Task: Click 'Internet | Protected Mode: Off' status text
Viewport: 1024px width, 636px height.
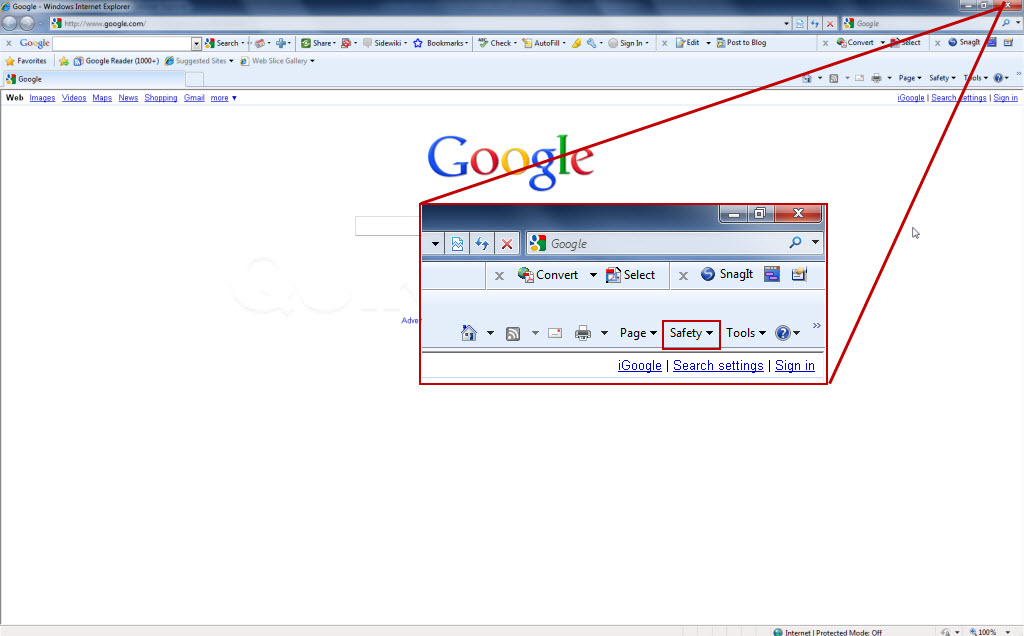Action: click(x=833, y=632)
